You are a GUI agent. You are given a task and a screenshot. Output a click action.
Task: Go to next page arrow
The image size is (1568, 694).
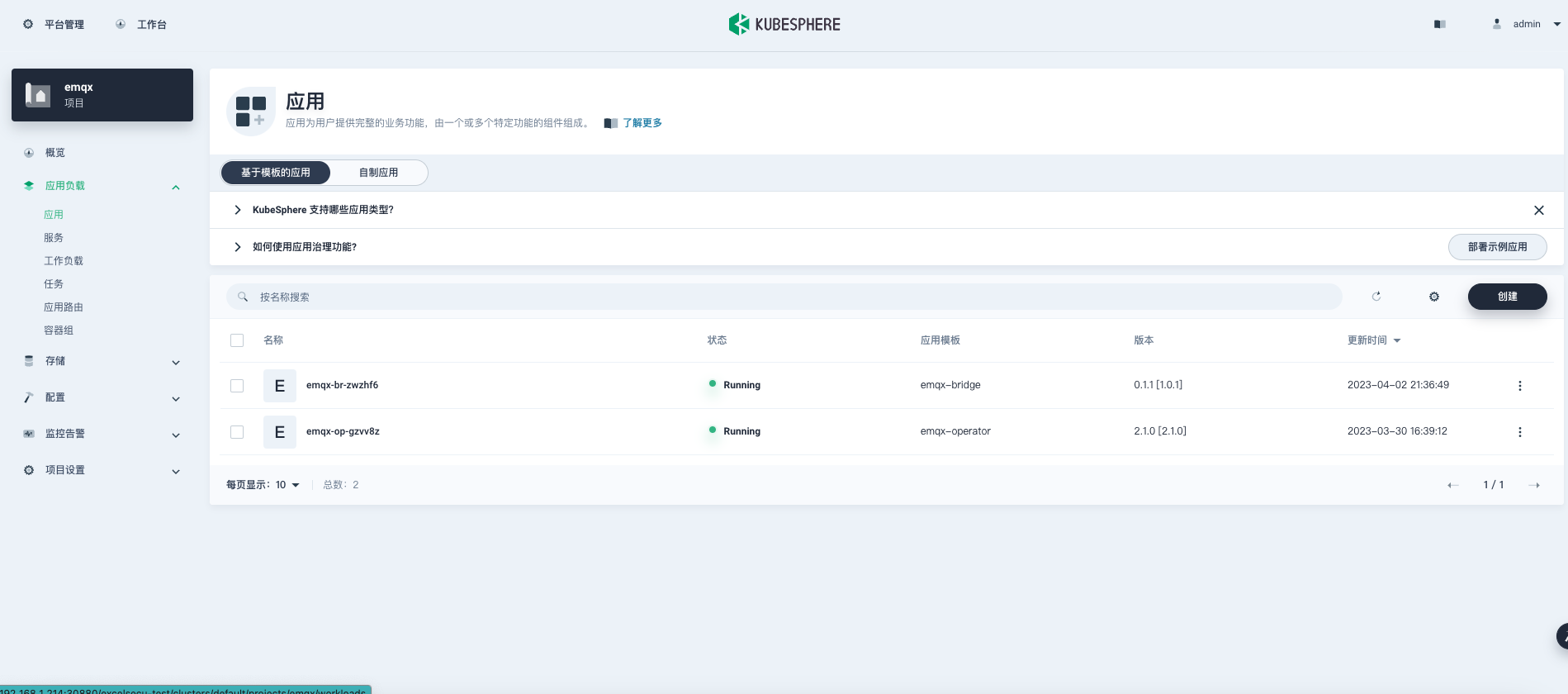click(1534, 485)
